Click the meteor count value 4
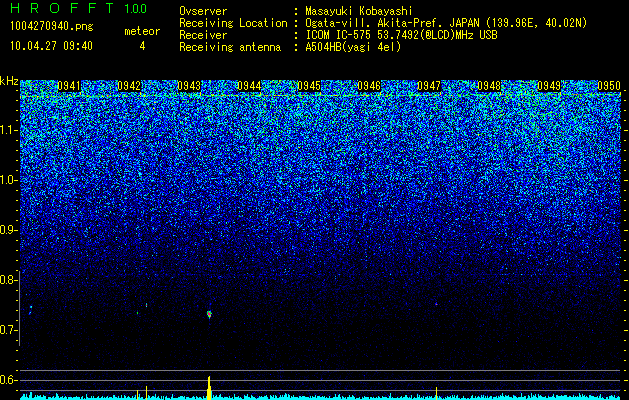 [142, 46]
